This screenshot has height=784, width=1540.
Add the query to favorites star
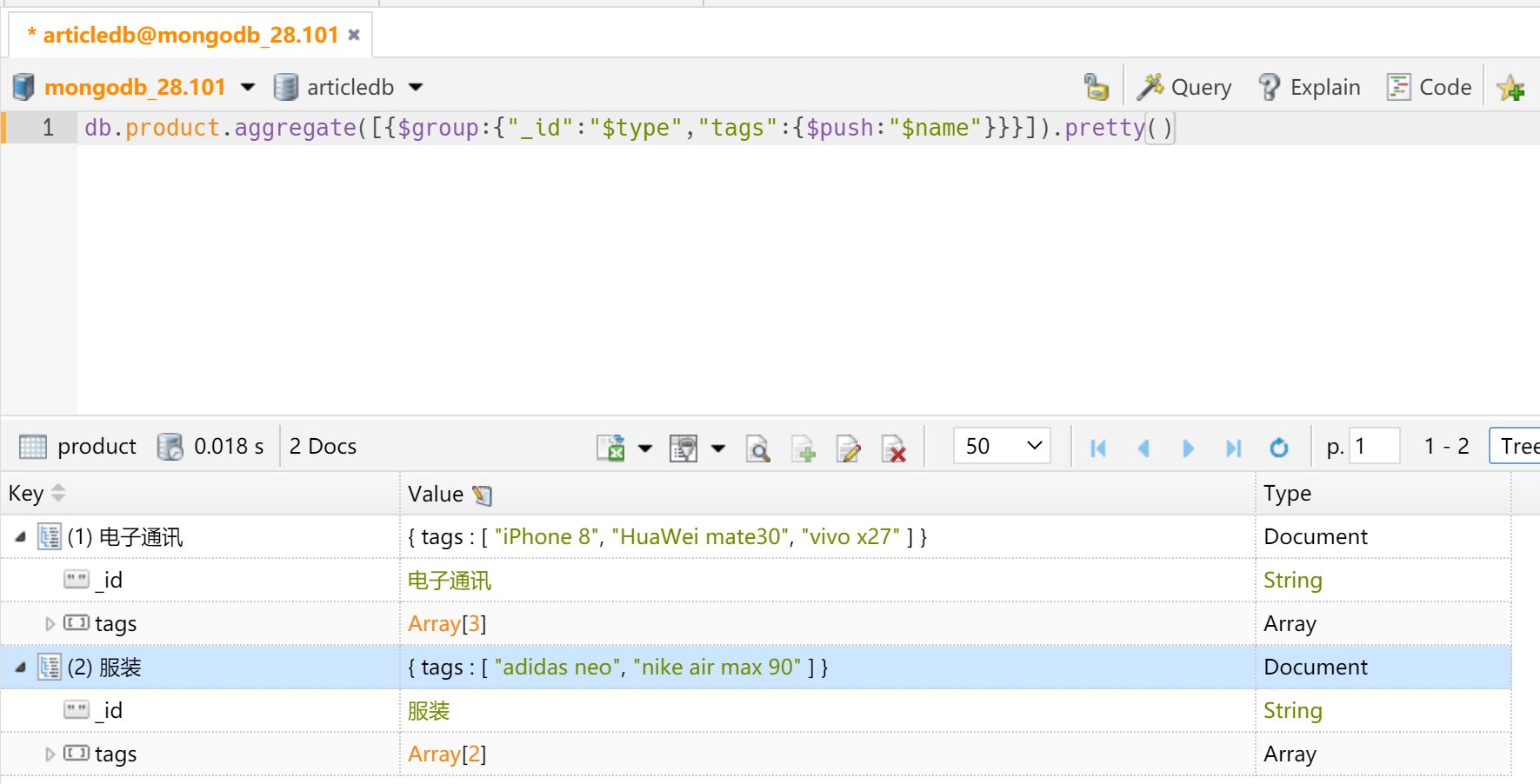coord(1510,88)
